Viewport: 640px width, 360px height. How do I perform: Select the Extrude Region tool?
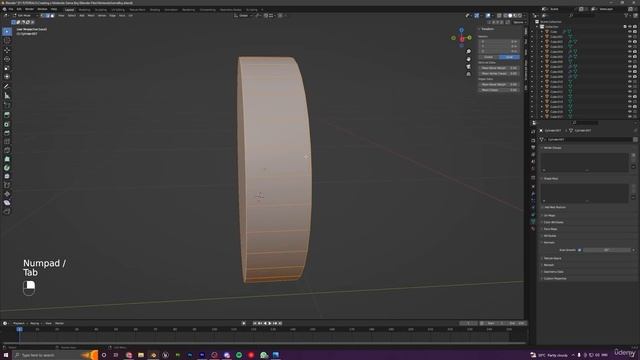click(7, 116)
